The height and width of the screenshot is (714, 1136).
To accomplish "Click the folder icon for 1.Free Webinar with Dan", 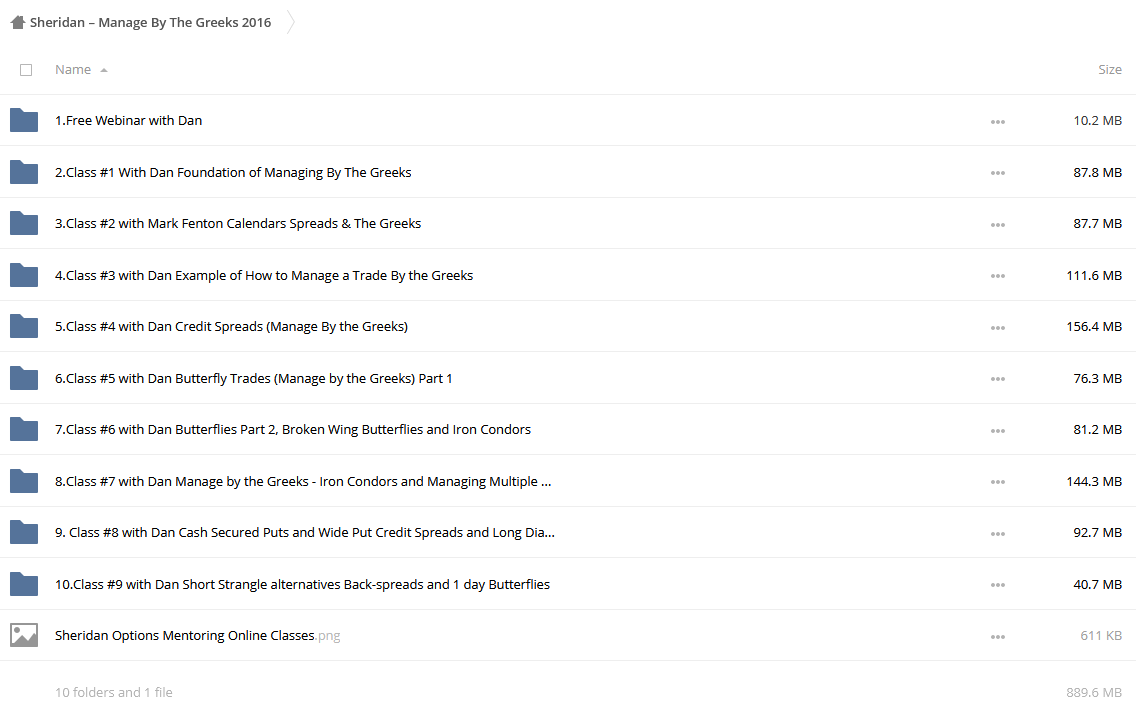I will 24,120.
